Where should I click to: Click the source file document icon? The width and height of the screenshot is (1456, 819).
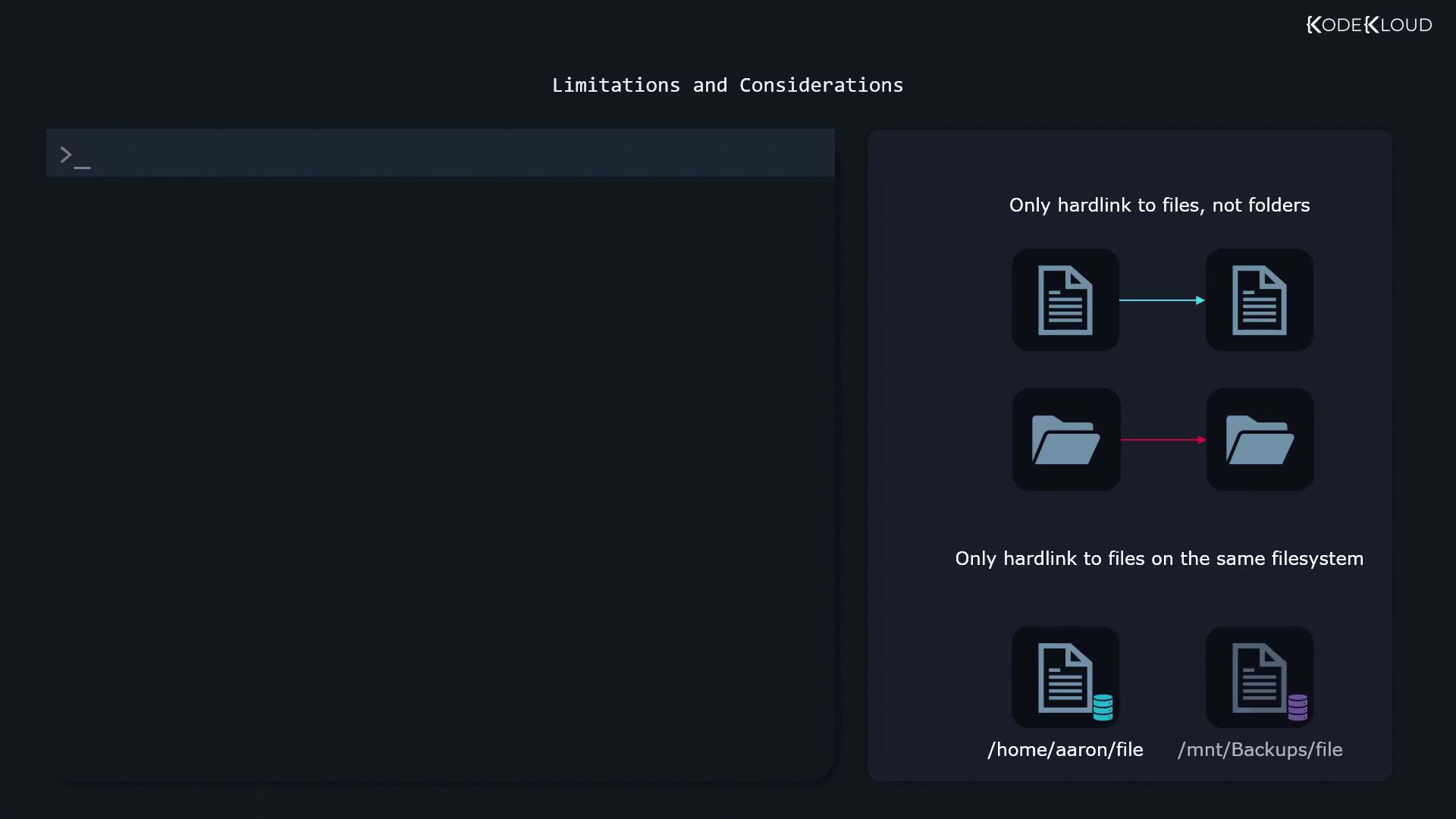(x=1065, y=300)
